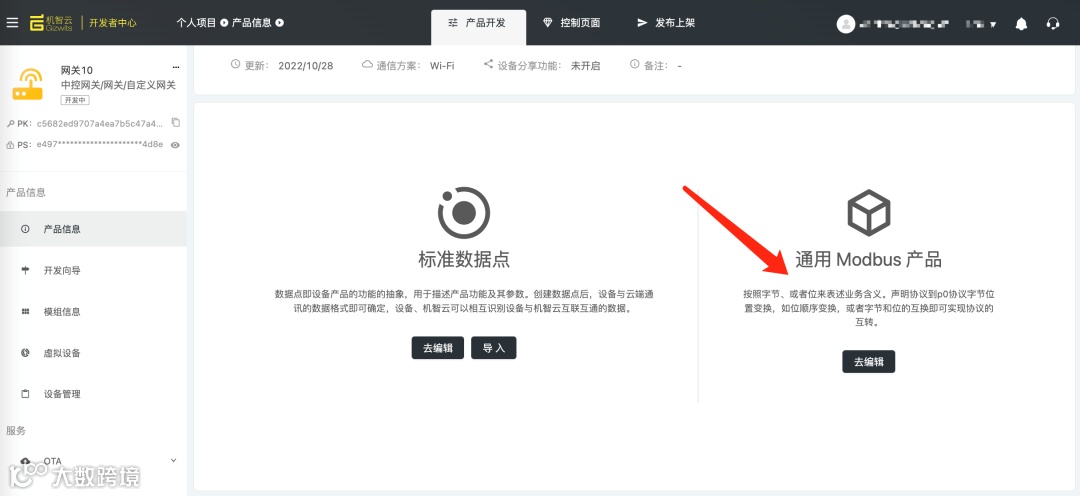
Task: Click the headset support icon
Action: (1052, 23)
